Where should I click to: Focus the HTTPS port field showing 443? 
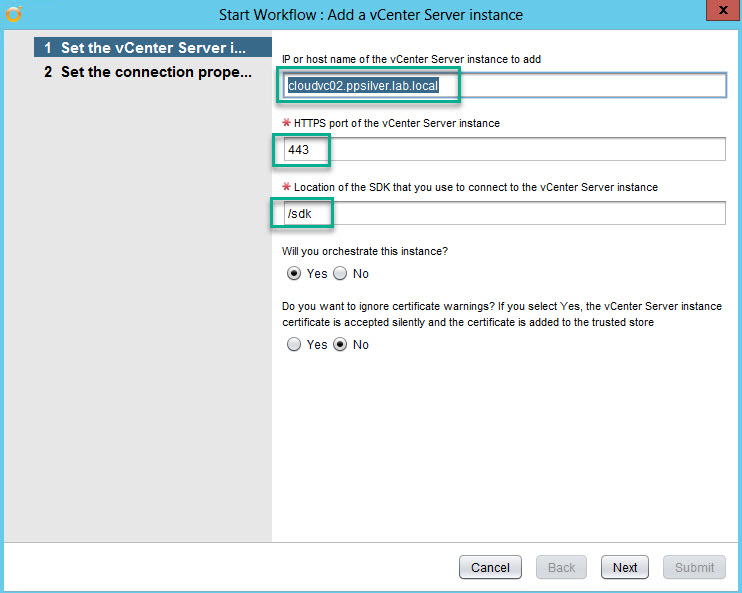504,149
